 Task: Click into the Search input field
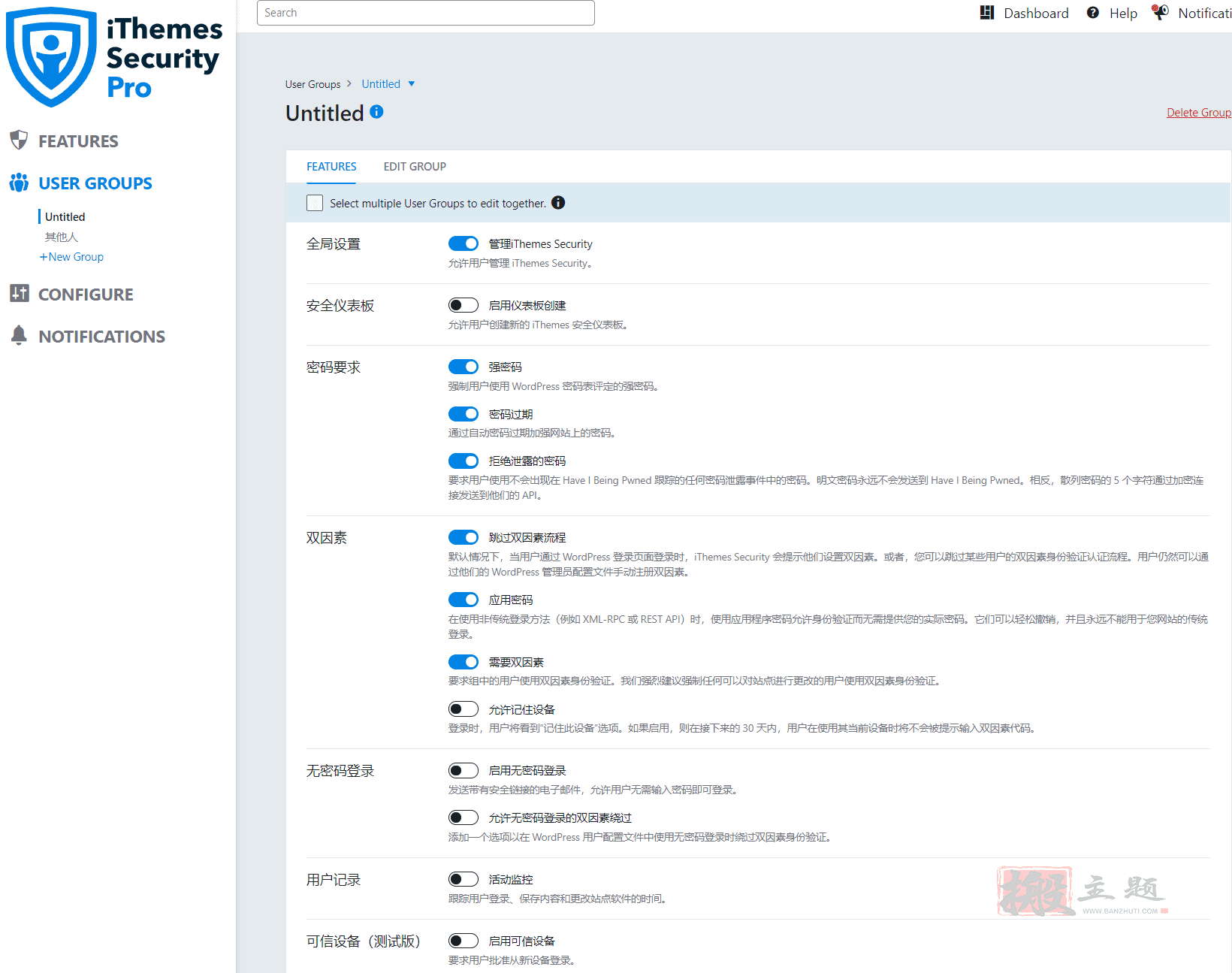point(426,13)
